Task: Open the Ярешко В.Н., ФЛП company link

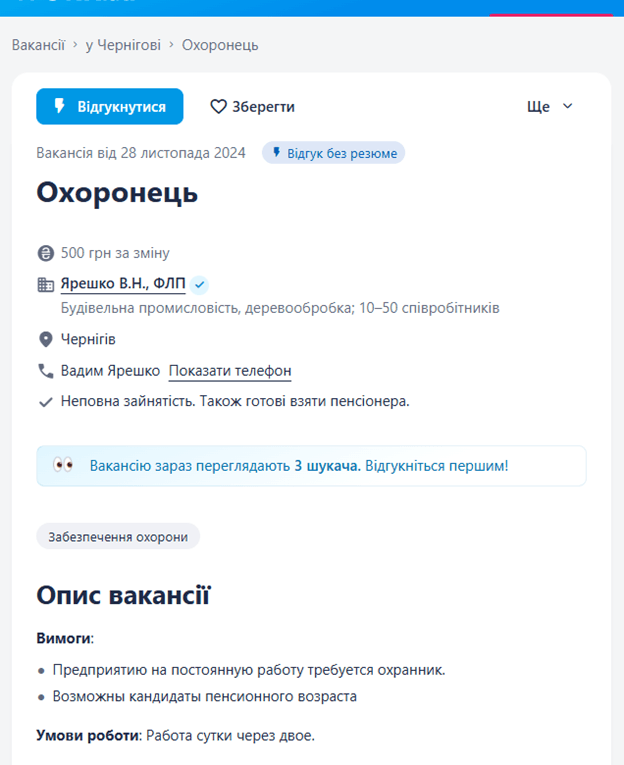Action: (x=123, y=283)
